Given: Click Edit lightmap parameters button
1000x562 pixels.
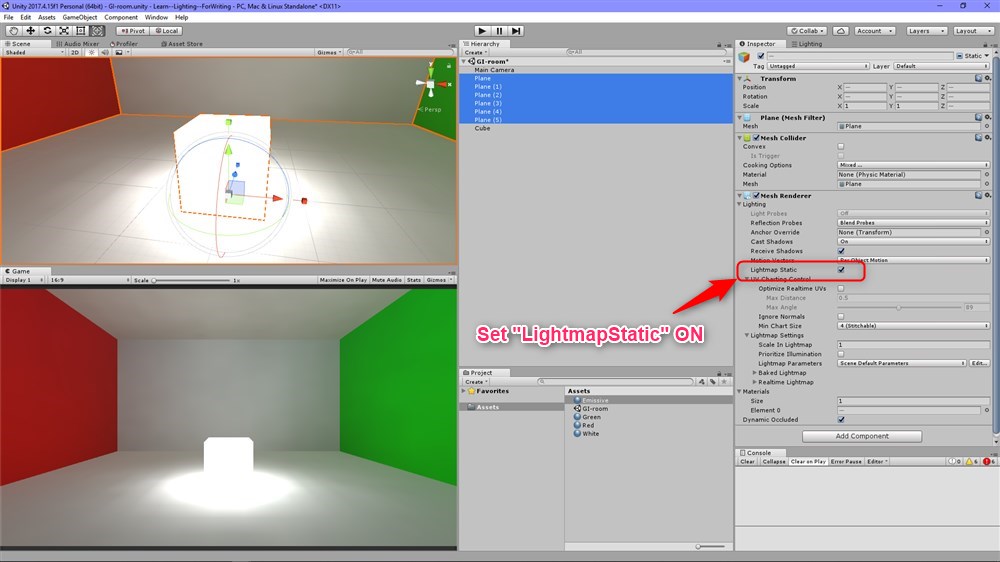Looking at the screenshot, I should point(979,364).
